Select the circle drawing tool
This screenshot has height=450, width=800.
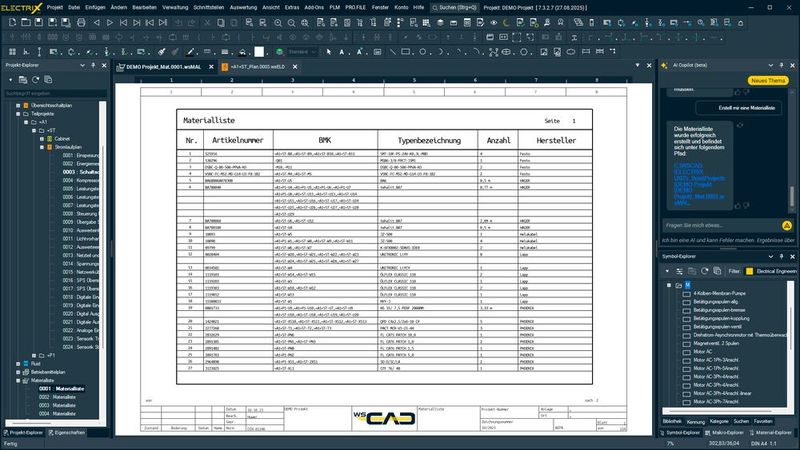[x=423, y=52]
